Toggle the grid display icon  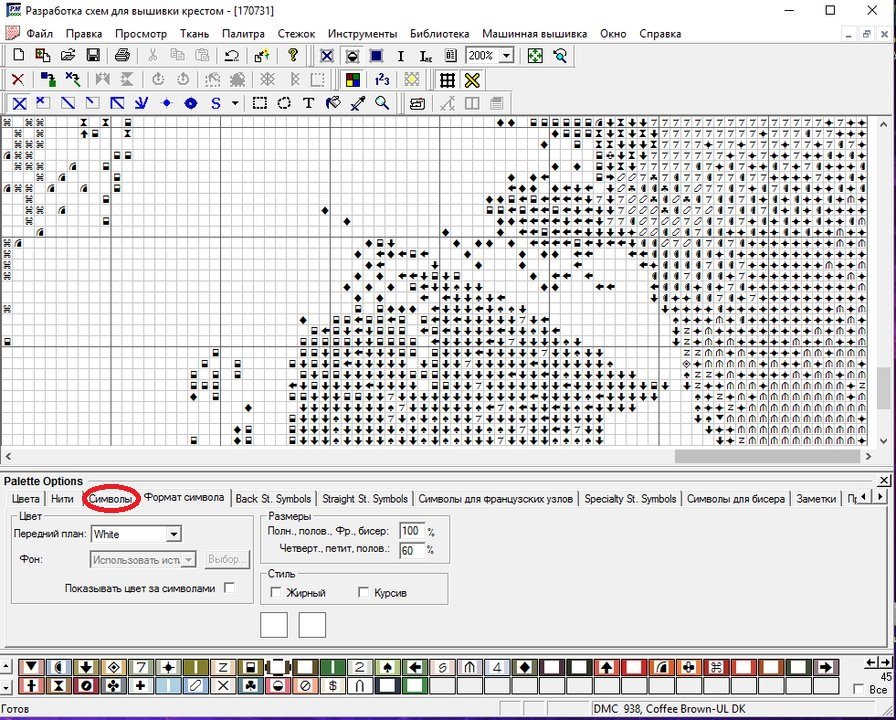point(447,80)
